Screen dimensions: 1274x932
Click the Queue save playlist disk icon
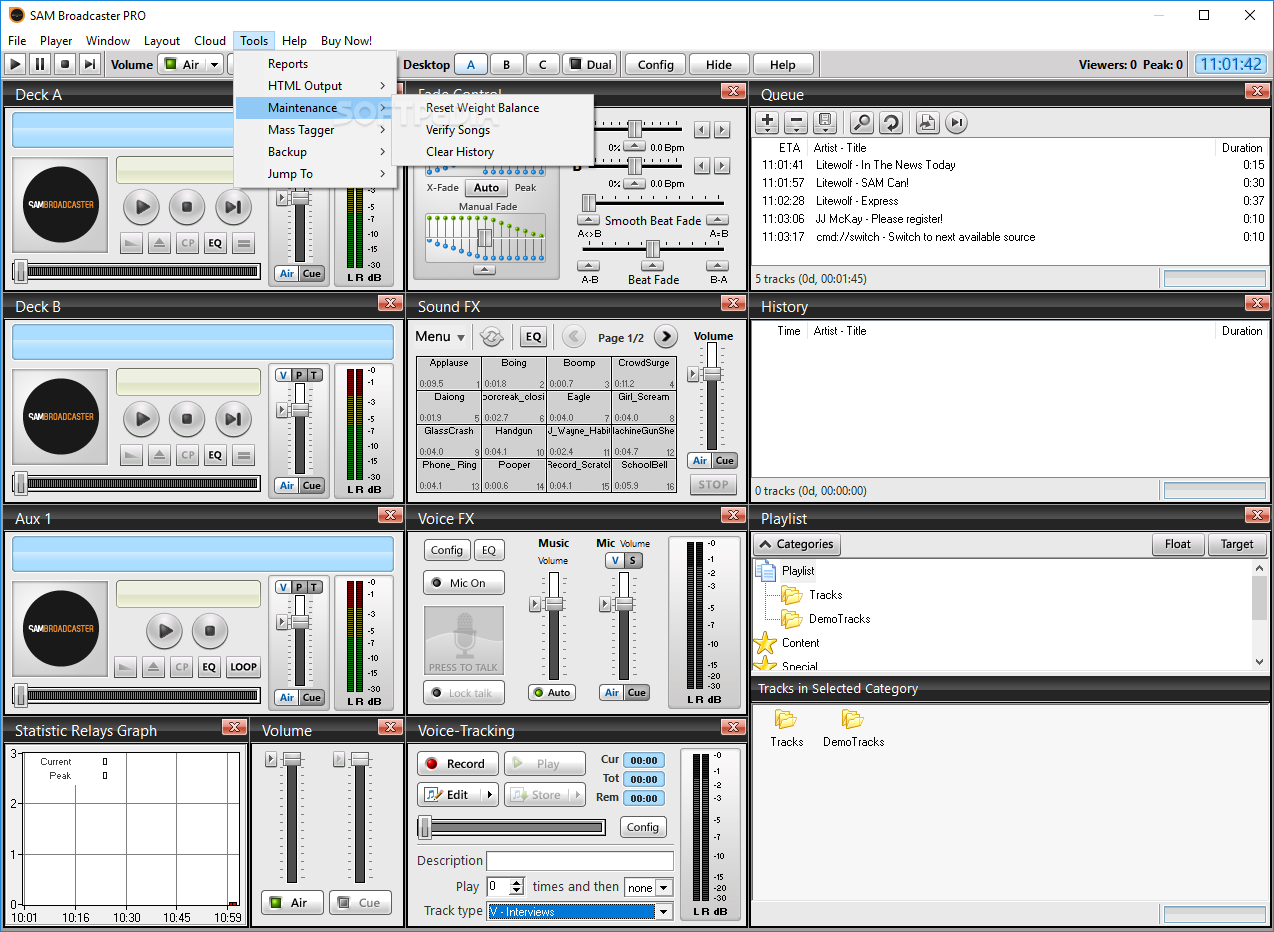tap(825, 123)
